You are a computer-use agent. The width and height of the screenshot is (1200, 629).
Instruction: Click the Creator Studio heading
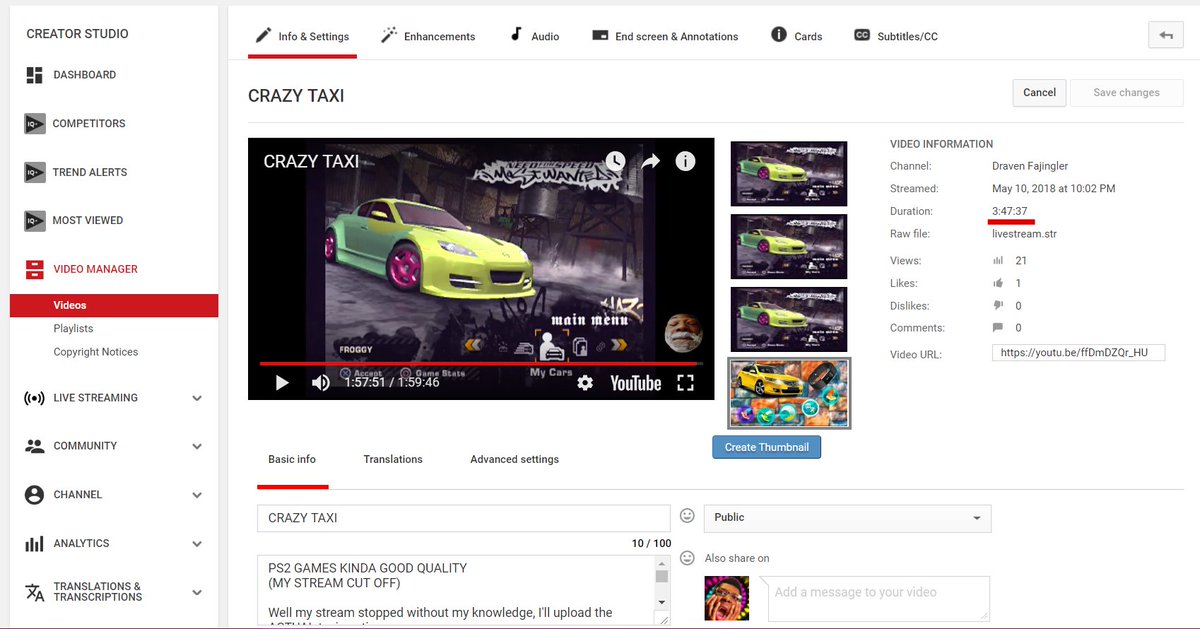coord(77,34)
